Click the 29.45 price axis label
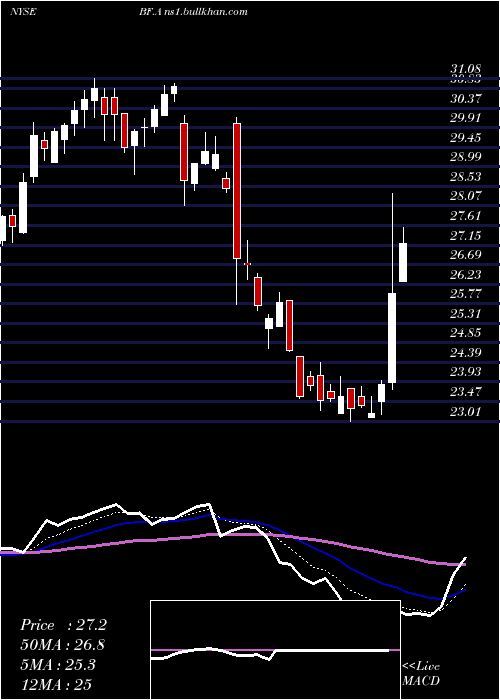 (466, 137)
